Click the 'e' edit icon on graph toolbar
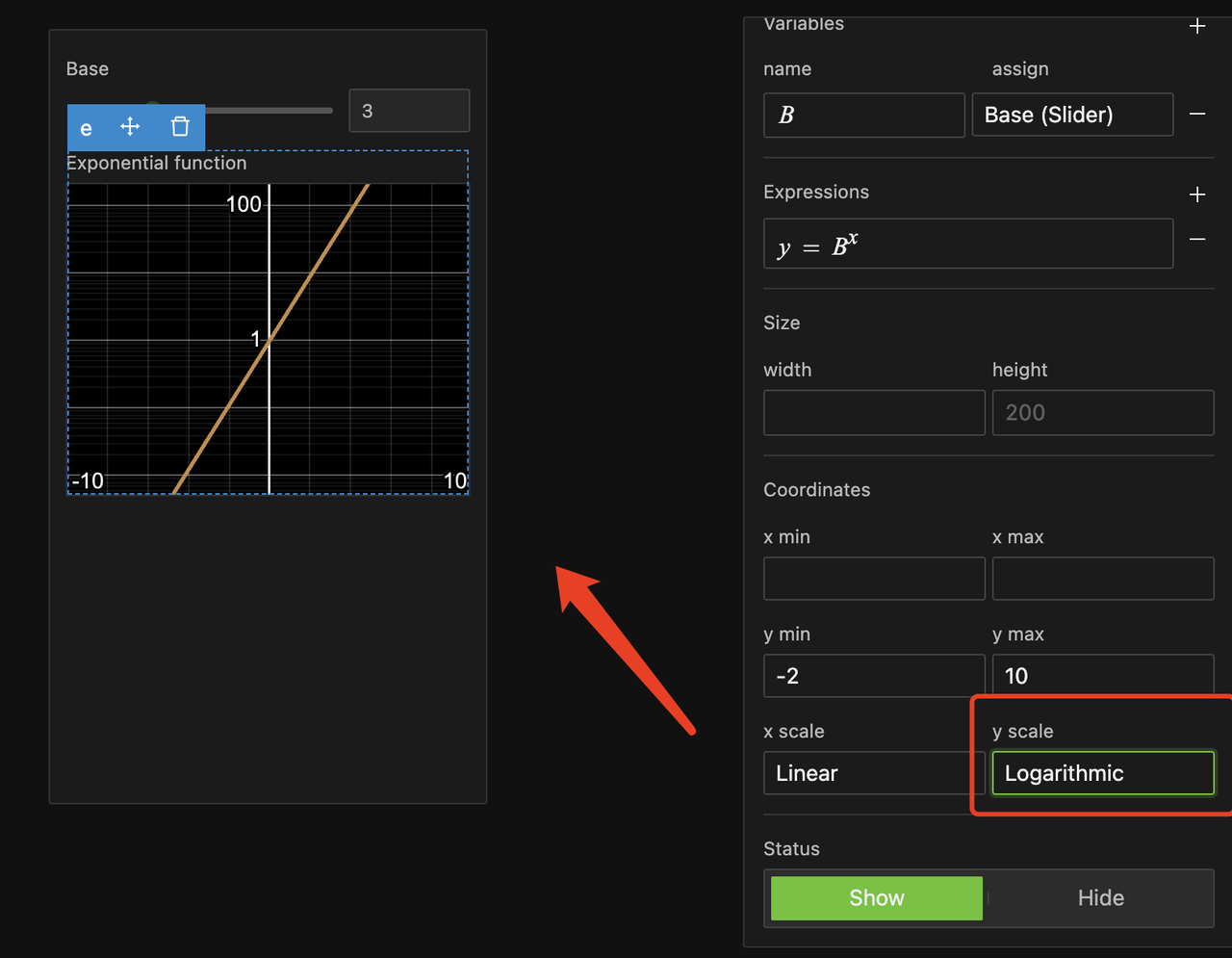Image resolution: width=1232 pixels, height=958 pixels. pyautogui.click(x=86, y=128)
